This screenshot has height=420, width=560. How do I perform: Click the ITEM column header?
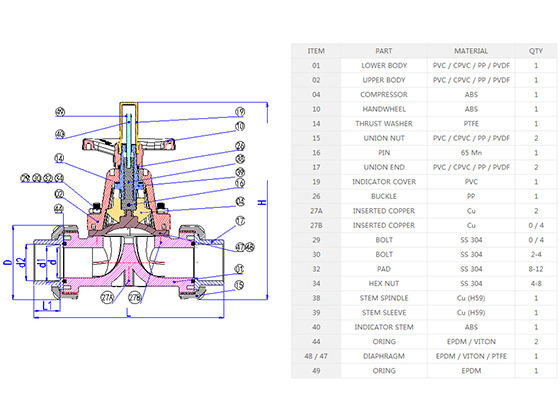click(316, 51)
